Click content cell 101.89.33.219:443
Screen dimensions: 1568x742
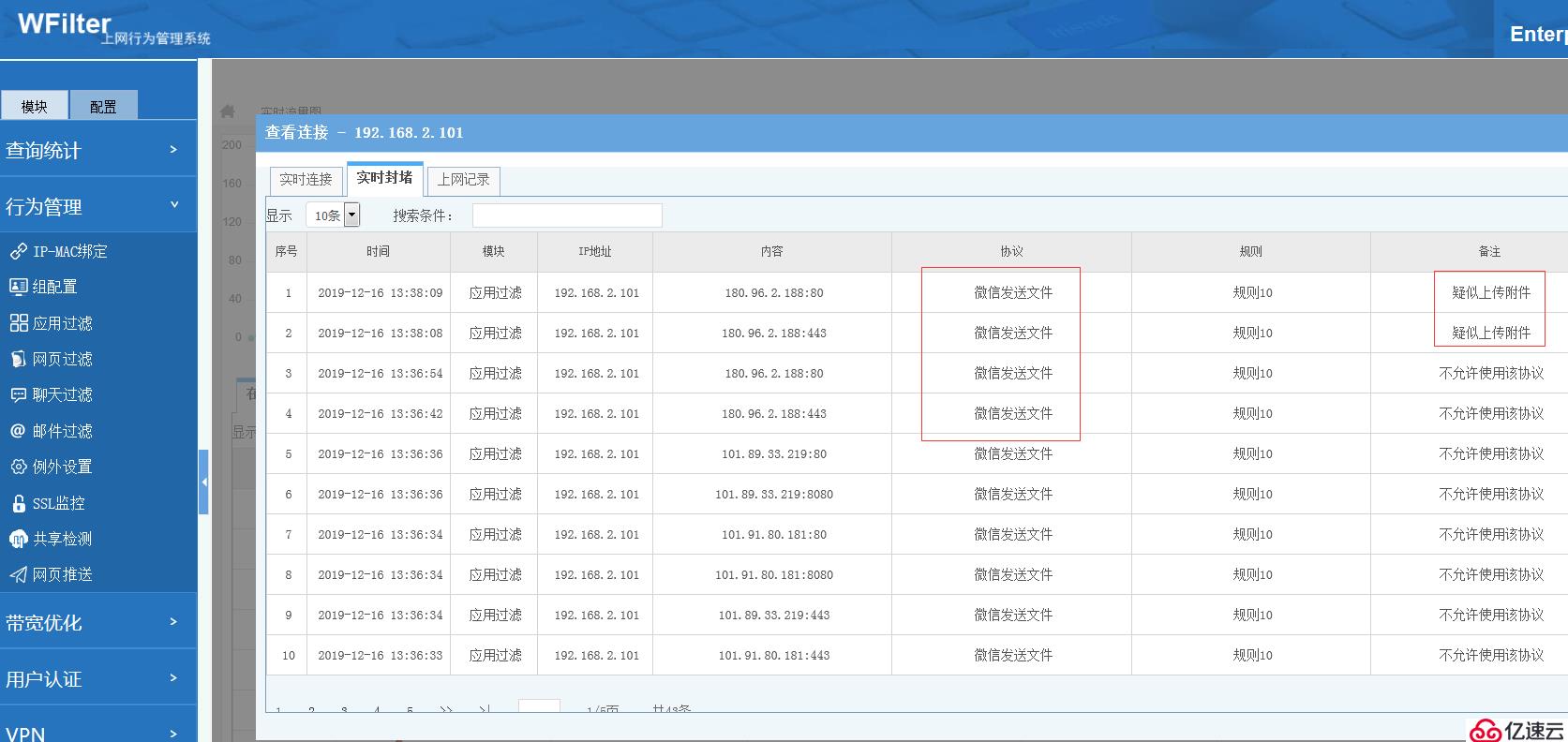[x=774, y=615]
